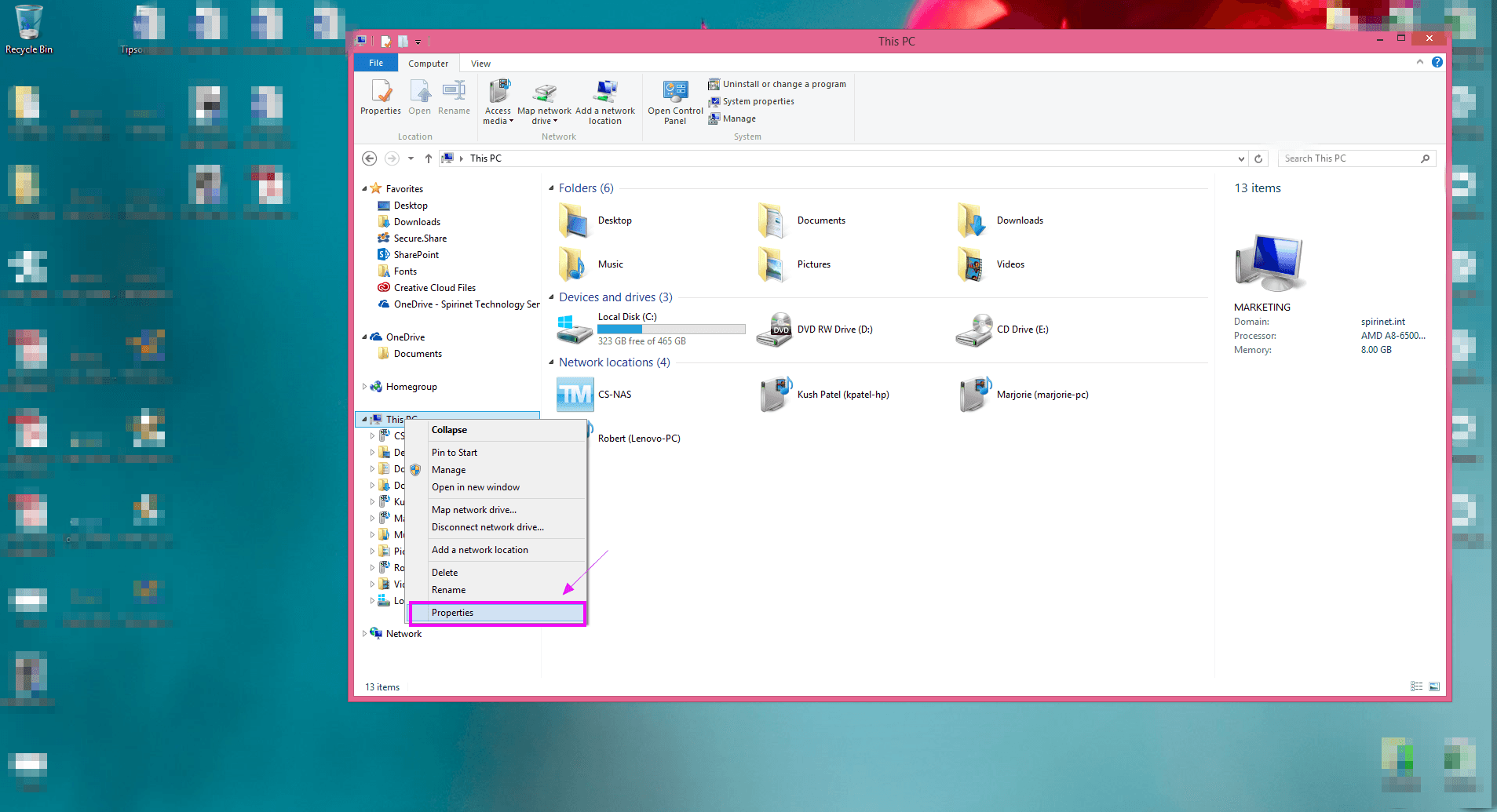Image resolution: width=1497 pixels, height=812 pixels.
Task: Open the Pictures folder icon
Action: click(x=772, y=264)
